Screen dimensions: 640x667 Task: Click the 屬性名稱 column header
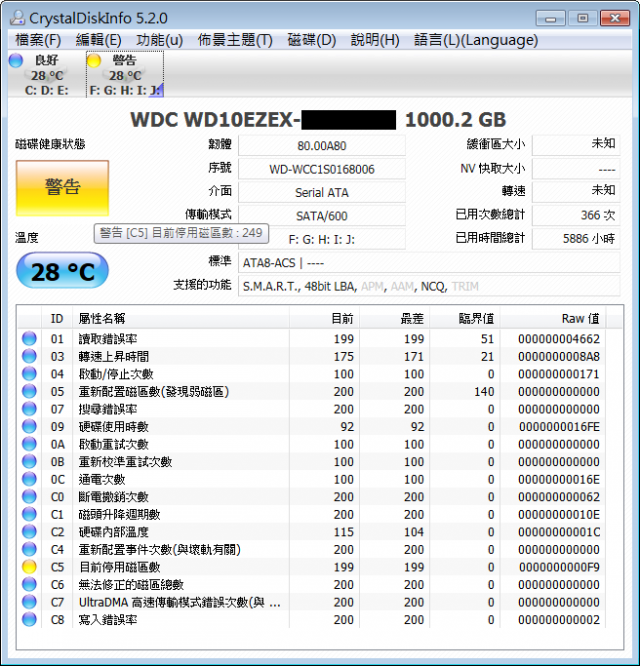pos(181,319)
